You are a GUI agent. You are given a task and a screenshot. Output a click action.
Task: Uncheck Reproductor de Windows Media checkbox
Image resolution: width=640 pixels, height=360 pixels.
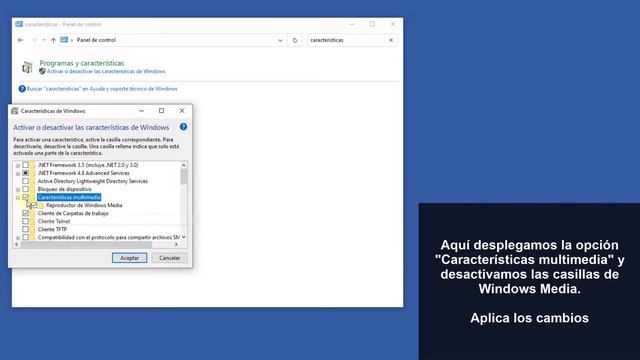point(34,205)
